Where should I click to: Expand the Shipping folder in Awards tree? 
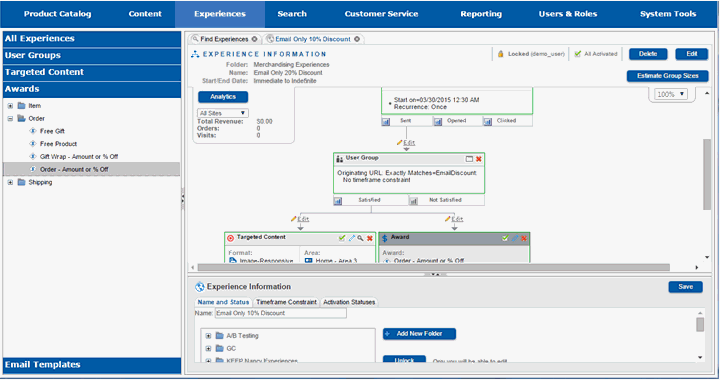[x=10, y=182]
